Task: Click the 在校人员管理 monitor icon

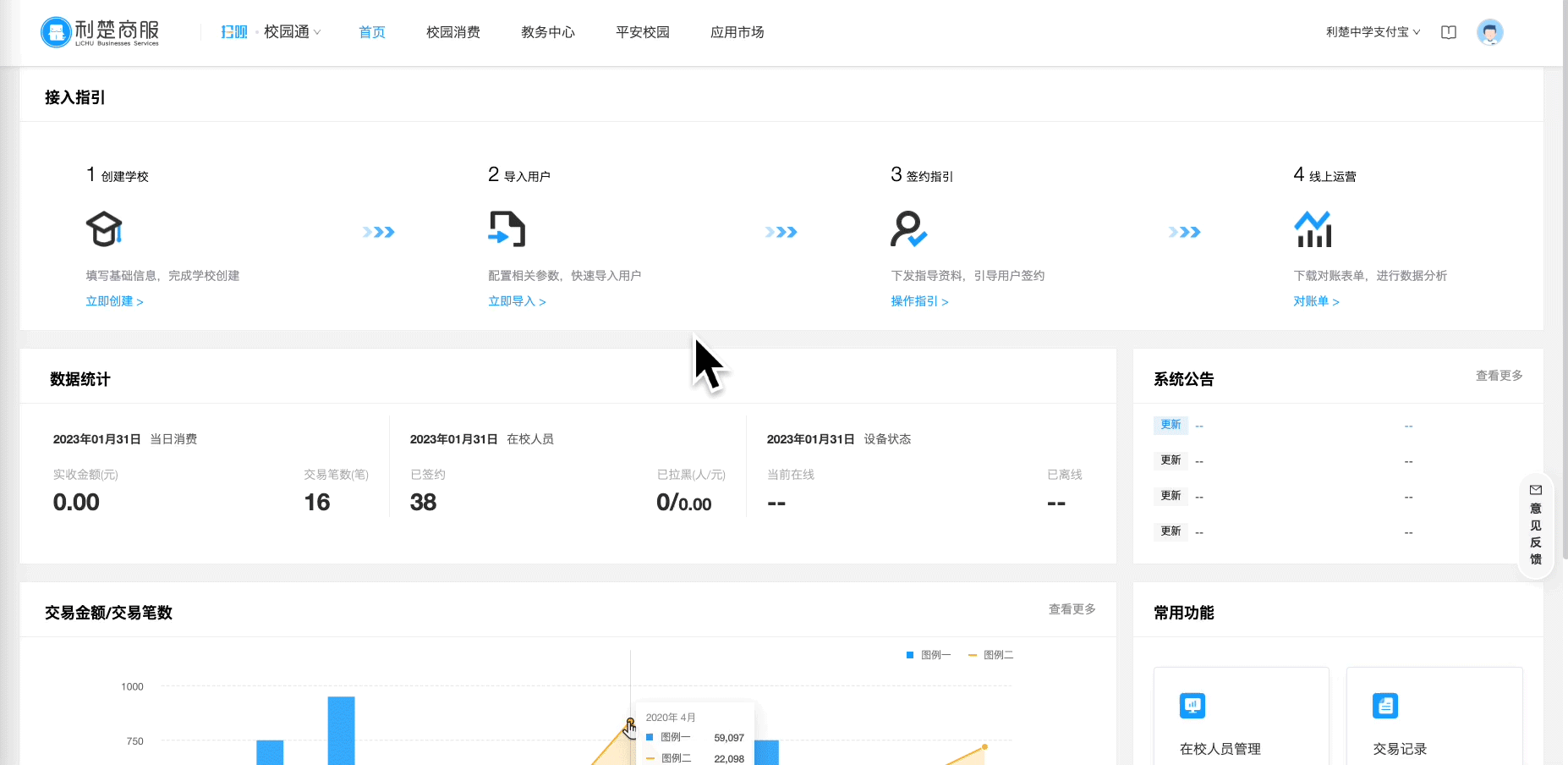Action: [1192, 705]
